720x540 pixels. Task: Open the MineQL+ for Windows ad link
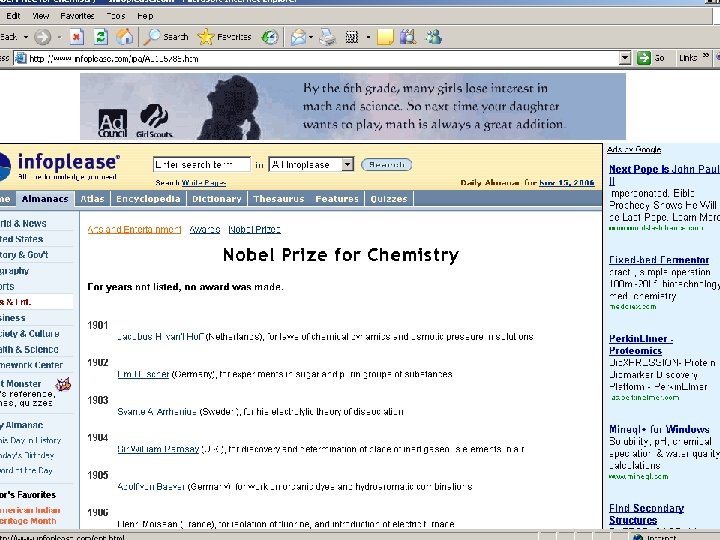pos(659,429)
